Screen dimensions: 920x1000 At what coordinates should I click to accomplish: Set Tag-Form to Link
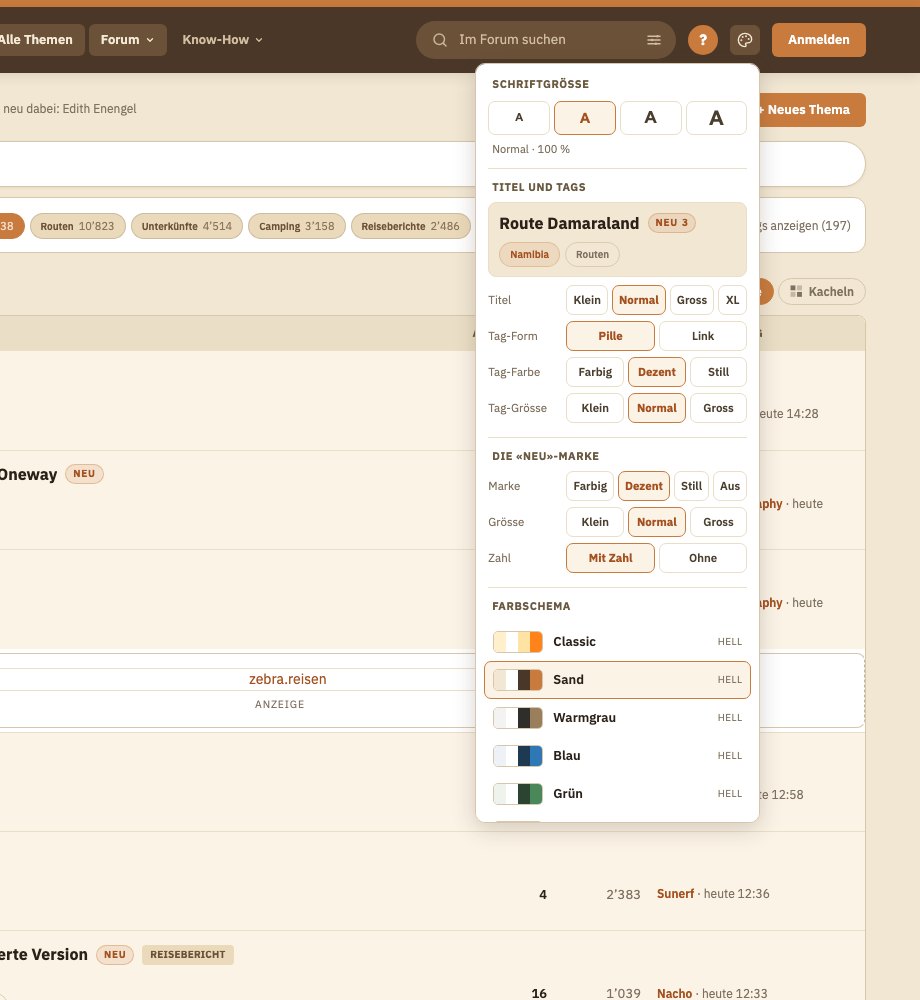[x=703, y=336]
